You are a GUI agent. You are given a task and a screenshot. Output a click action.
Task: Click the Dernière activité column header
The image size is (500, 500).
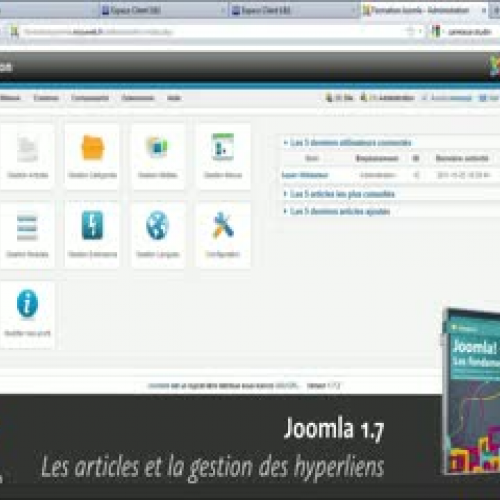462,158
